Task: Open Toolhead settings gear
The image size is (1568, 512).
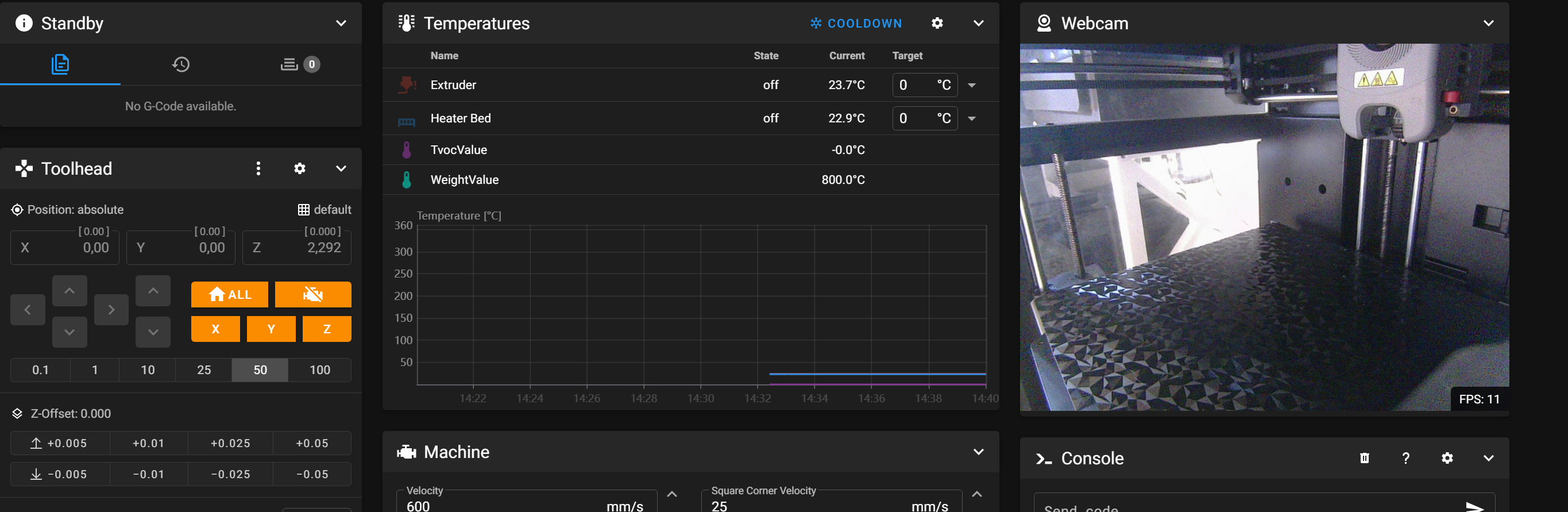Action: (299, 168)
